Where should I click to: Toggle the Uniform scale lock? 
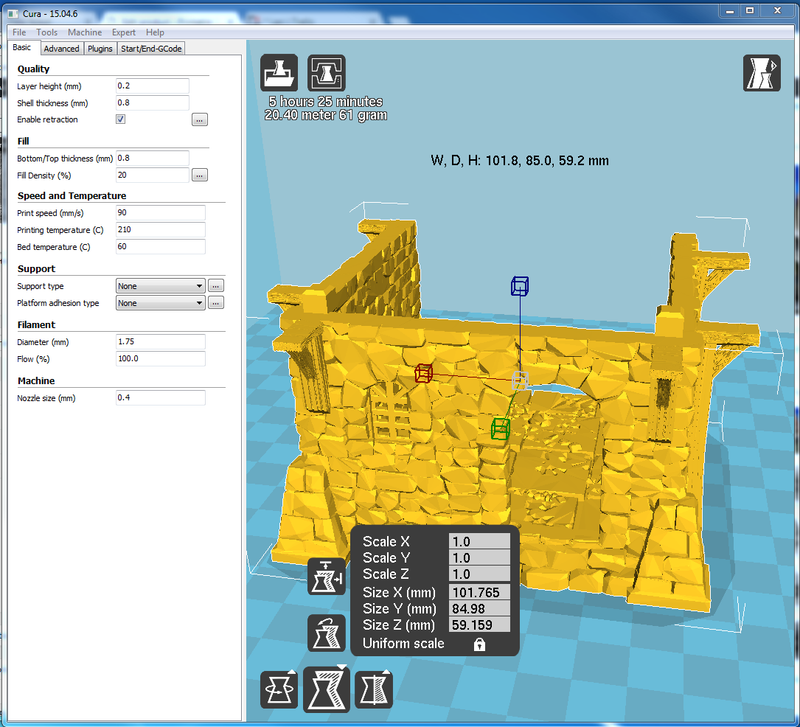tap(479, 644)
